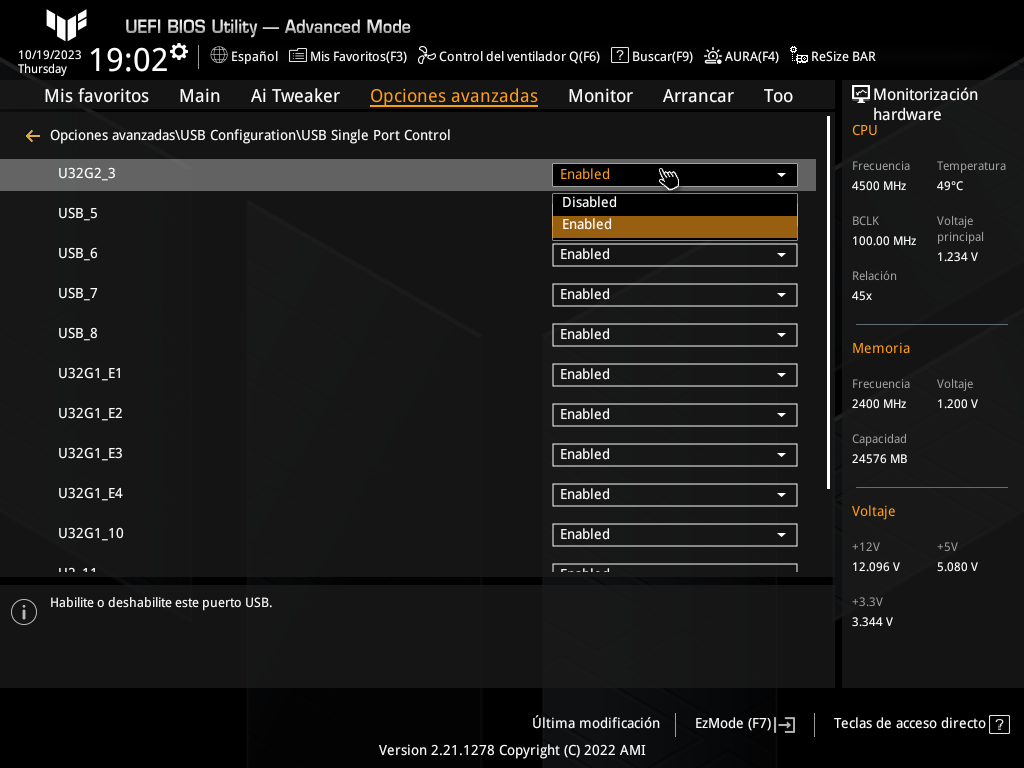Expand the U32G1_E3 dropdown arrow
The width and height of the screenshot is (1024, 768).
click(781, 455)
